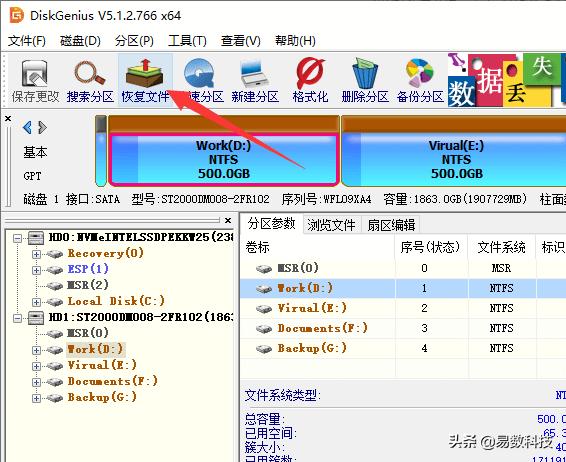
Task: Open New Partition (新建分区) tool
Action: click(255, 81)
